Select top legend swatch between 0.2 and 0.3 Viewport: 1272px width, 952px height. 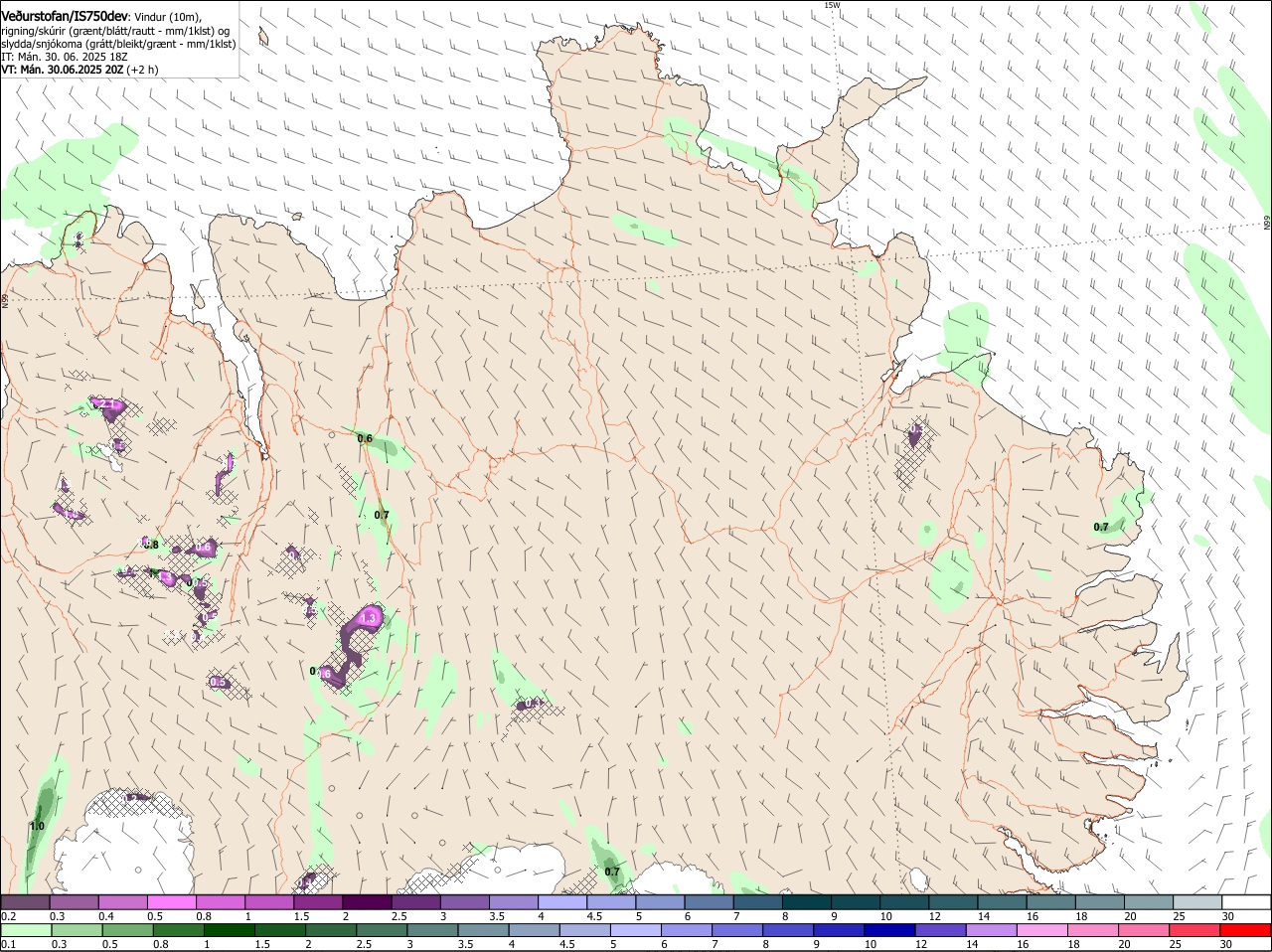[x=25, y=901]
